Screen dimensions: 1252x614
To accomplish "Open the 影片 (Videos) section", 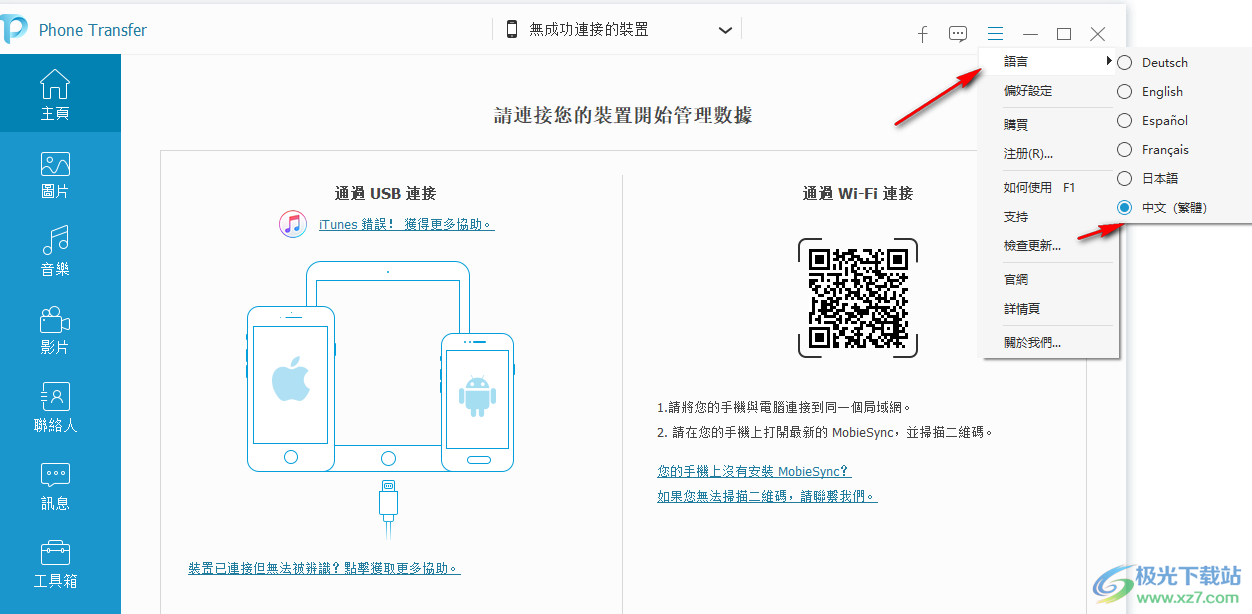I will coord(55,328).
